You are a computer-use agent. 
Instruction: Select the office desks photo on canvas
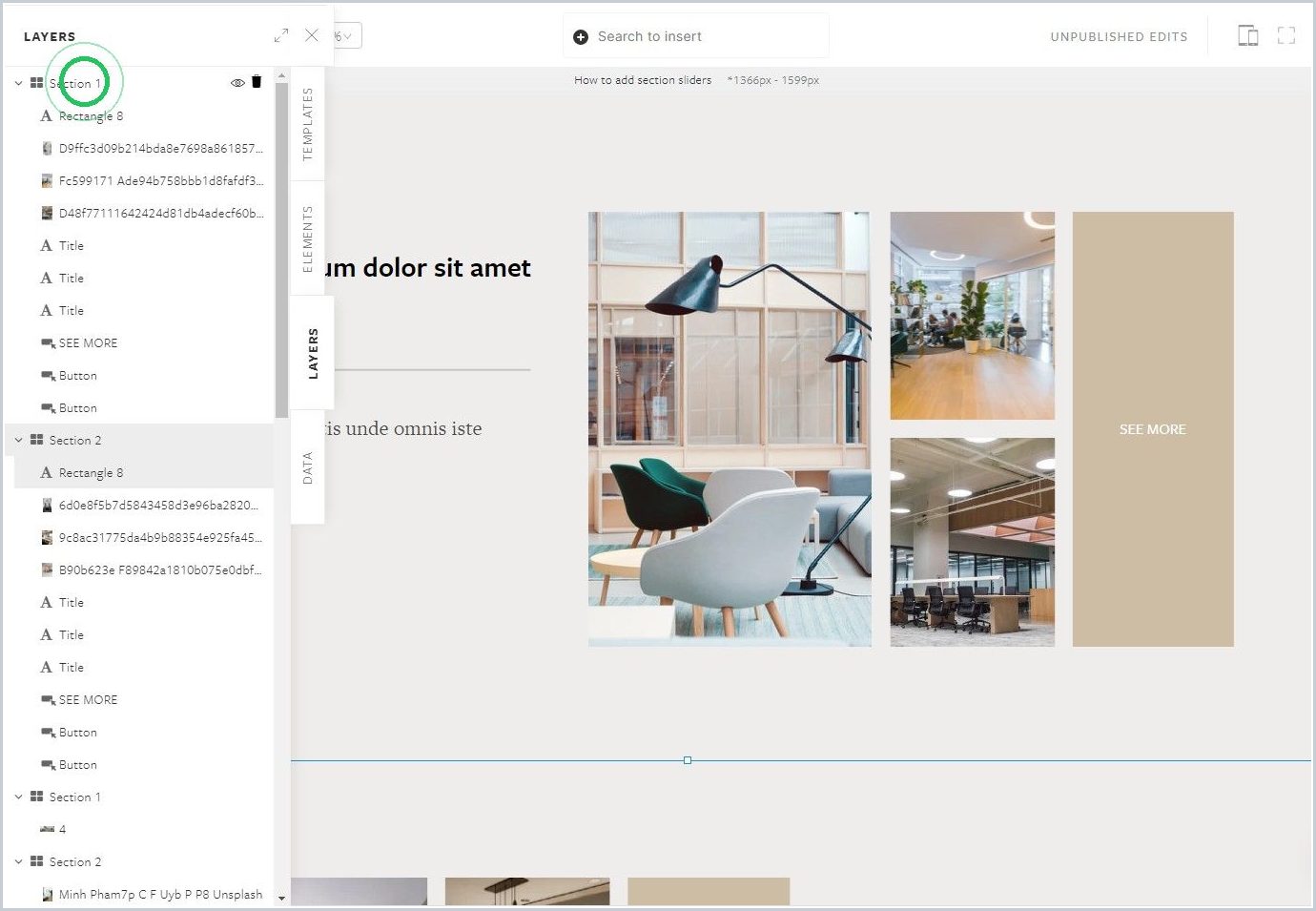coord(973,542)
